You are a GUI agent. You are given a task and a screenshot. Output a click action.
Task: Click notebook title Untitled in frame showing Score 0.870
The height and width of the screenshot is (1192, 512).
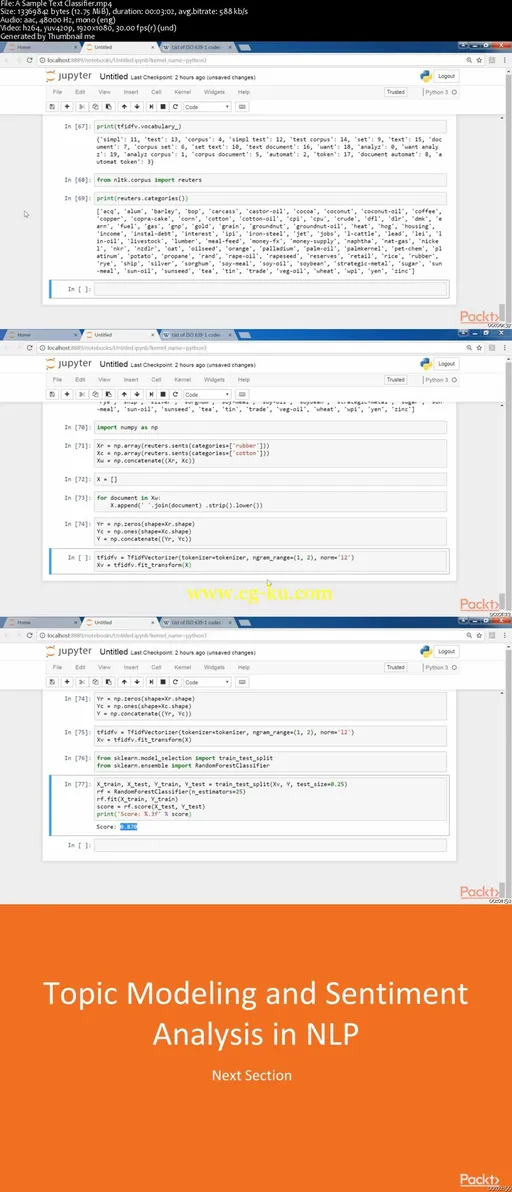(x=114, y=651)
